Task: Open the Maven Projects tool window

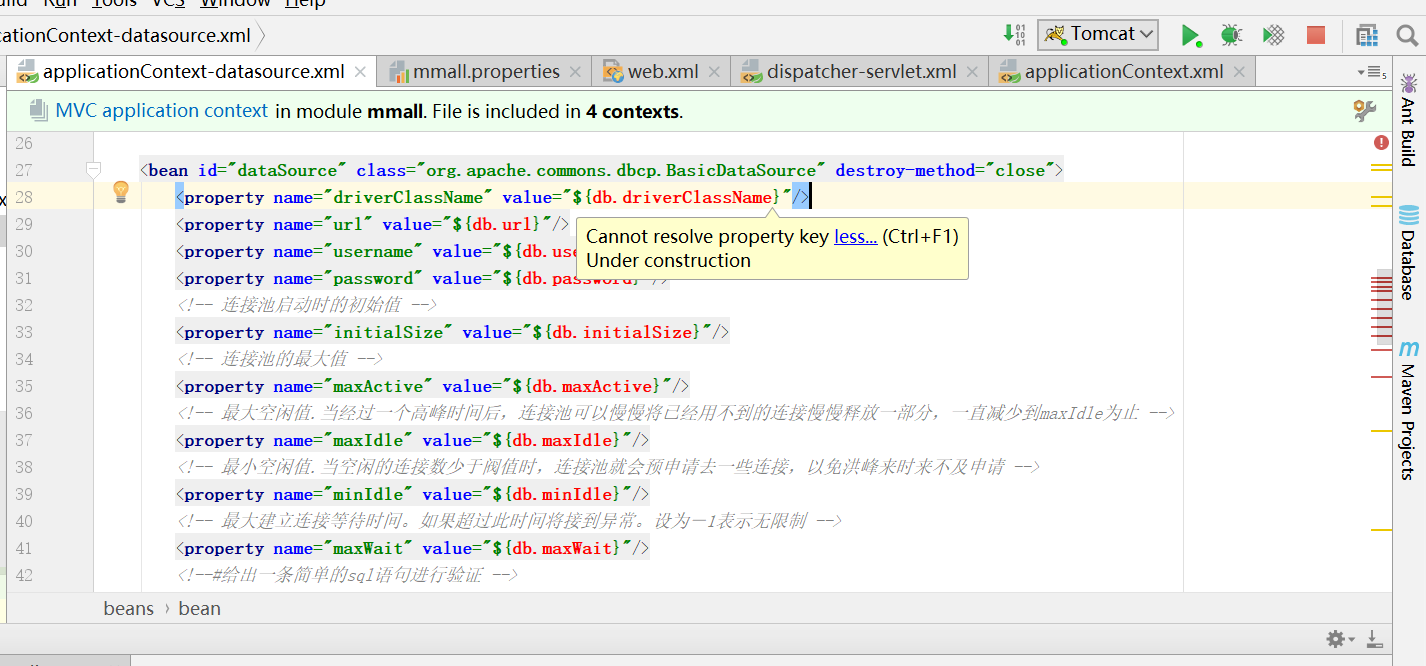Action: (x=1408, y=410)
